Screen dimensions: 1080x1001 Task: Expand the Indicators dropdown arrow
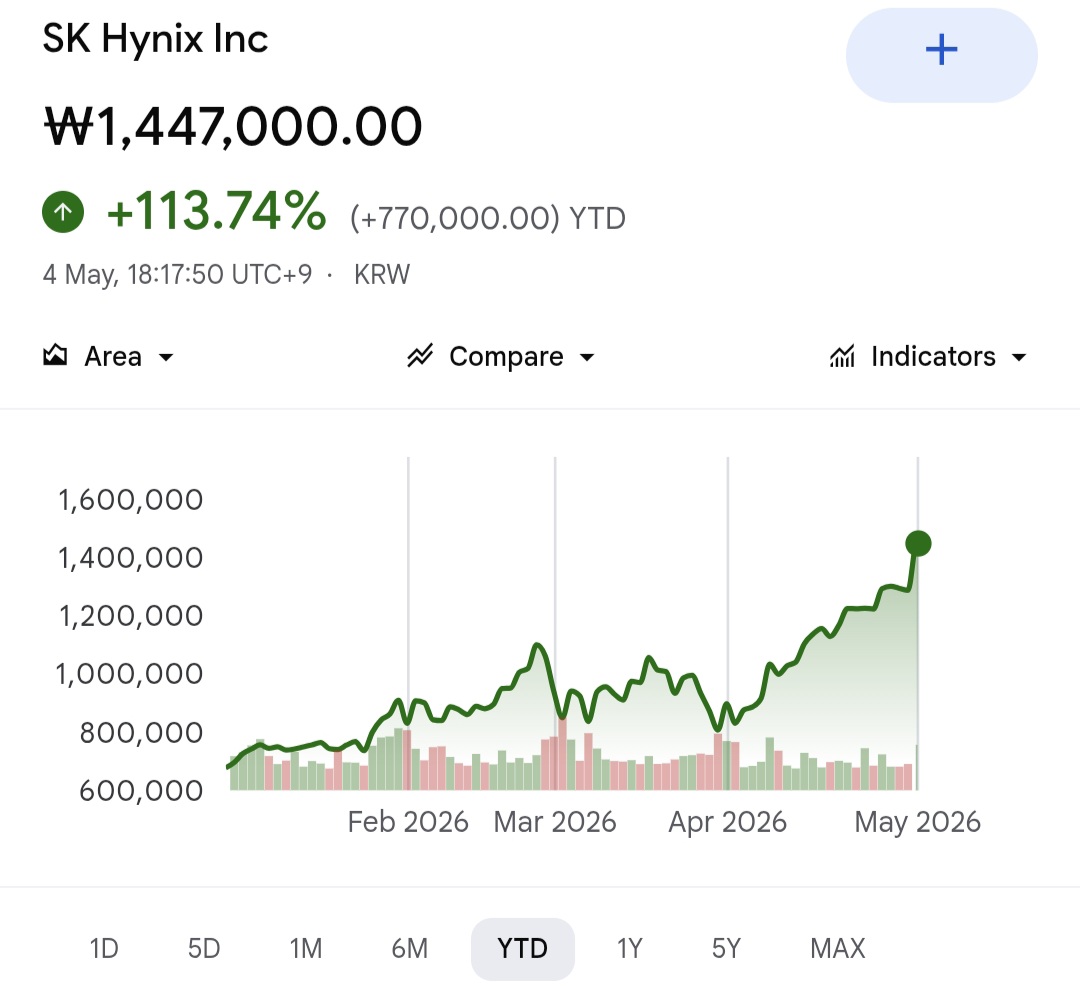(1019, 357)
